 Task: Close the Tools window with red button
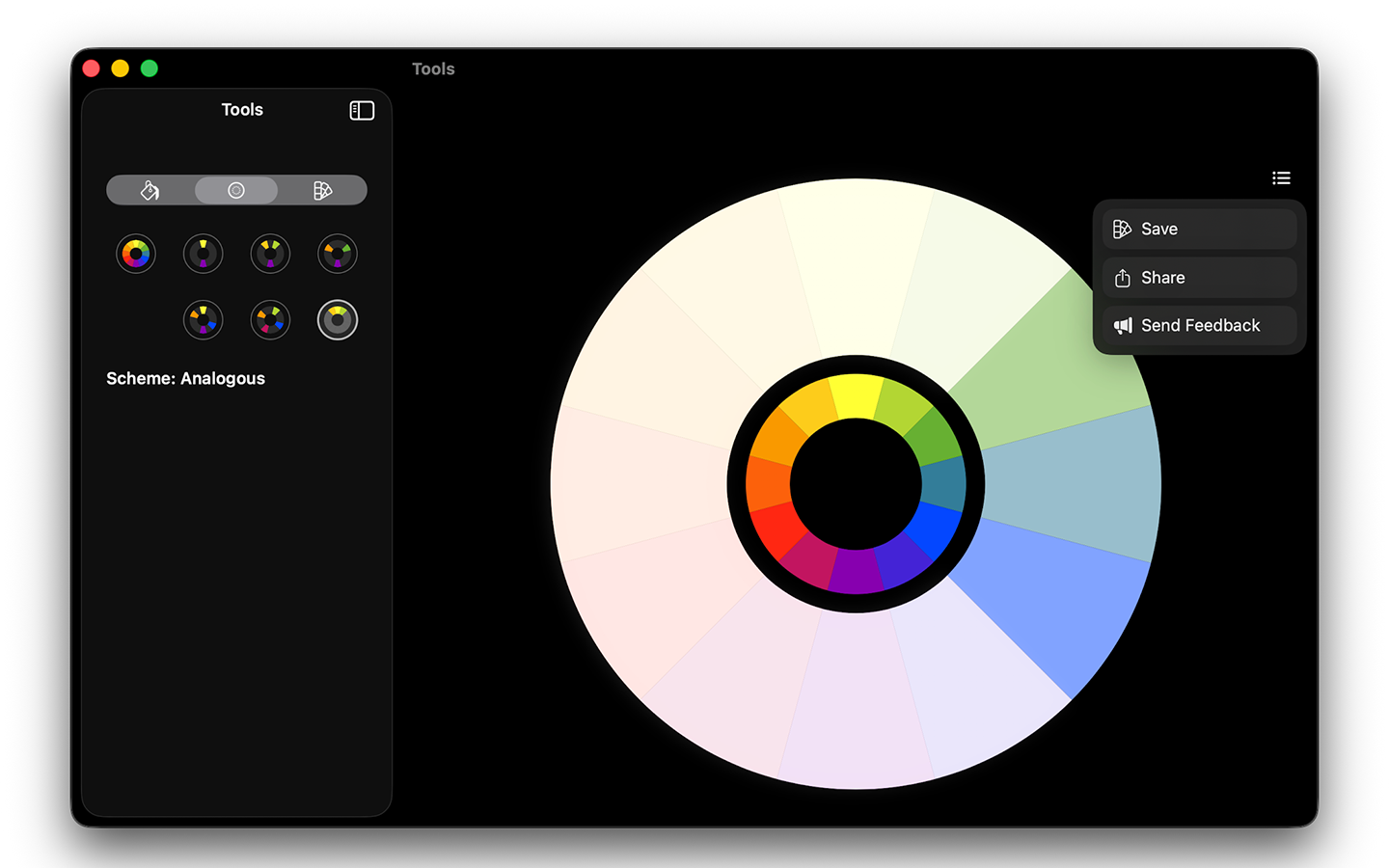(92, 68)
